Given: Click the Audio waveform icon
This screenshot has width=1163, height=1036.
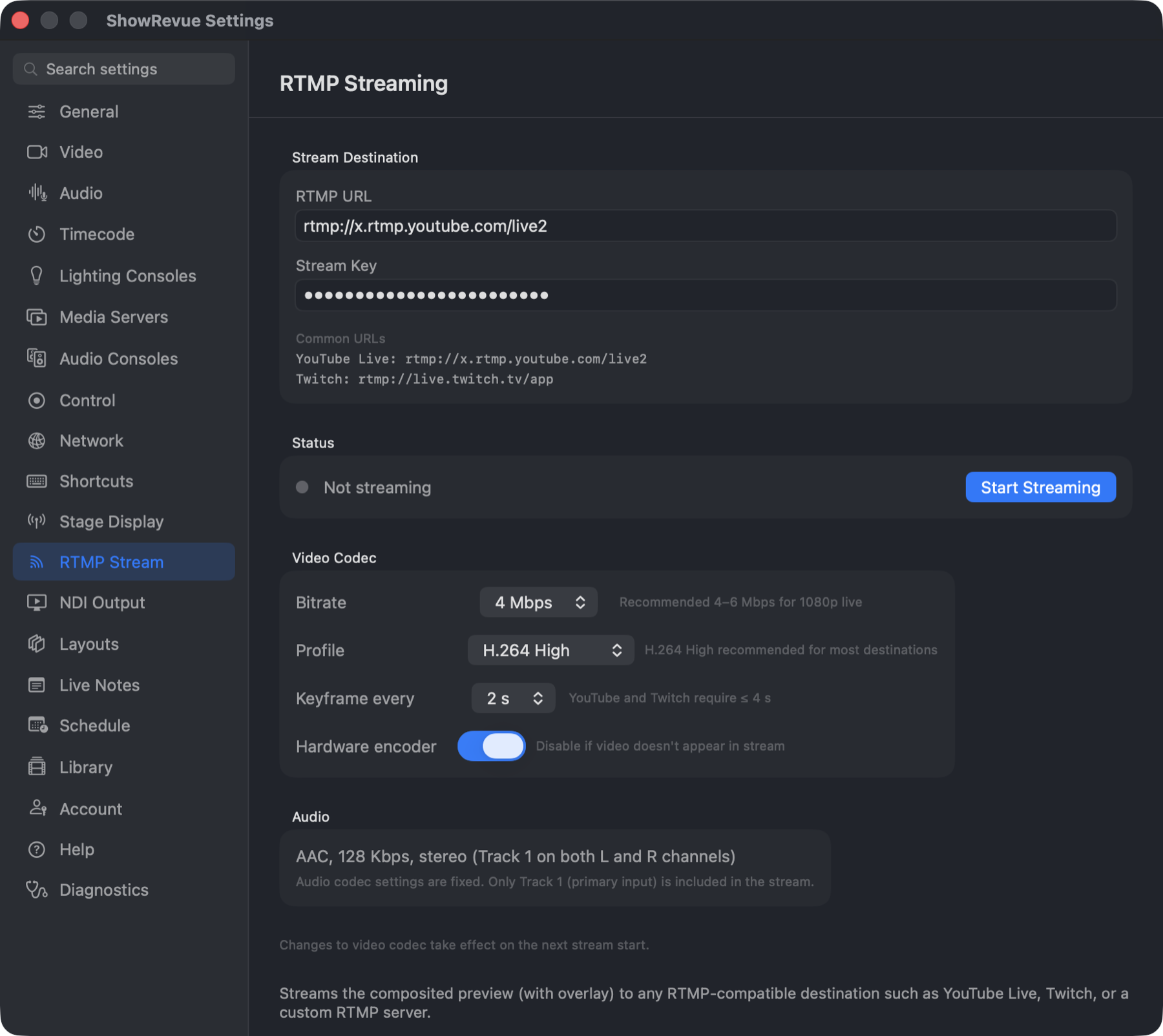Looking at the screenshot, I should click(x=37, y=193).
